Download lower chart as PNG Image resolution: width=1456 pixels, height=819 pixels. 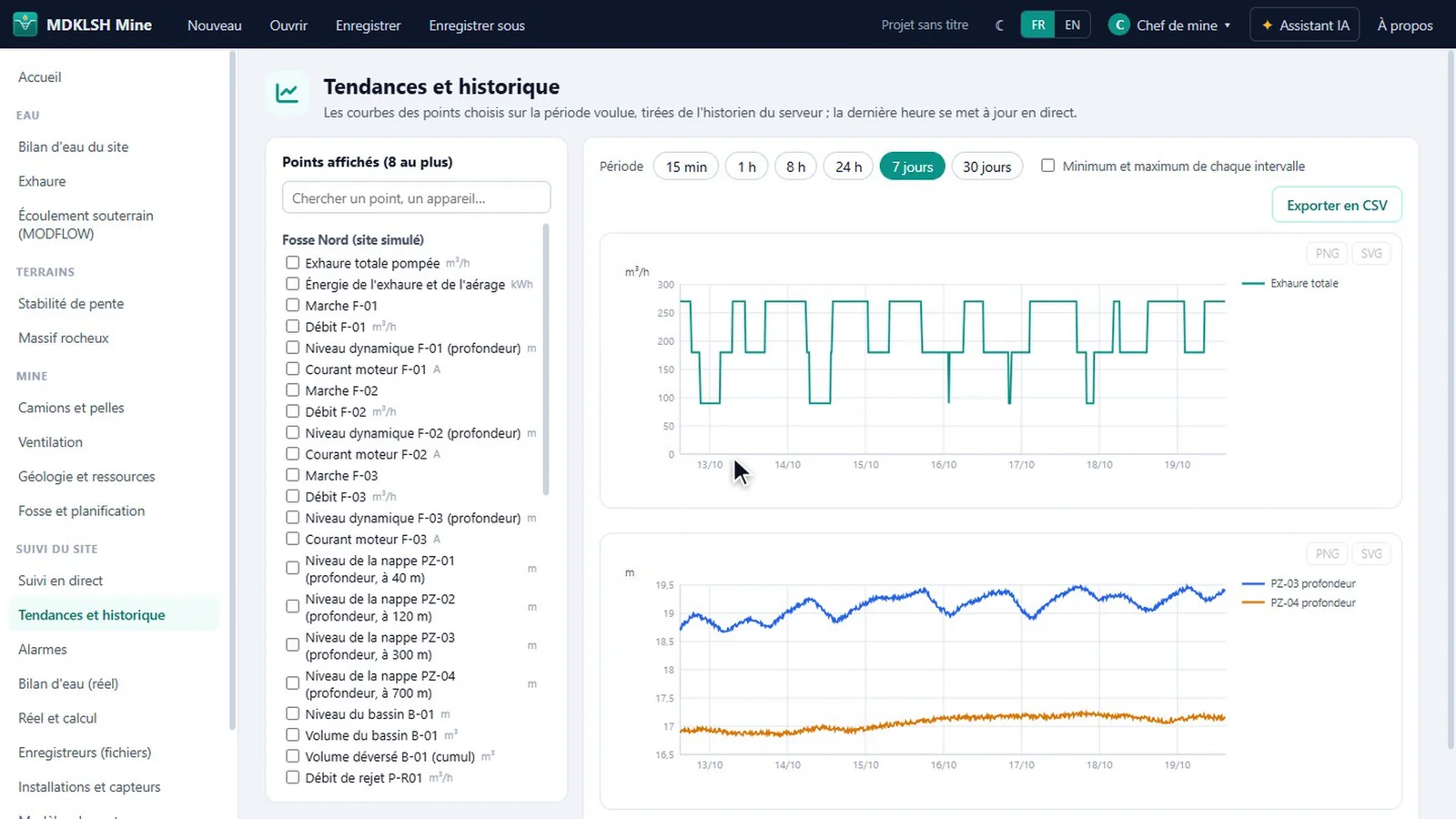pos(1327,553)
